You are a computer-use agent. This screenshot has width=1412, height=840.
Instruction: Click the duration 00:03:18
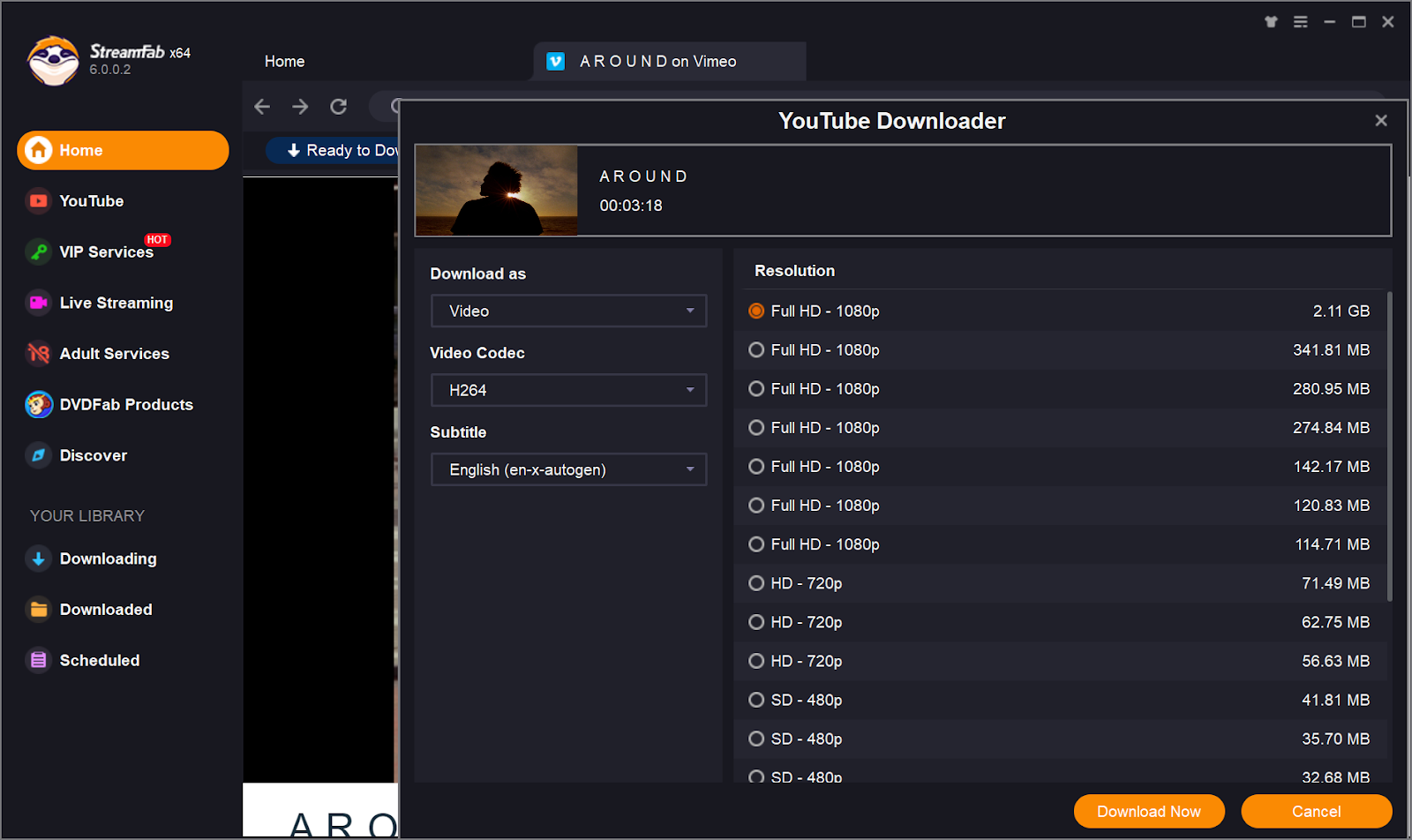(x=631, y=206)
